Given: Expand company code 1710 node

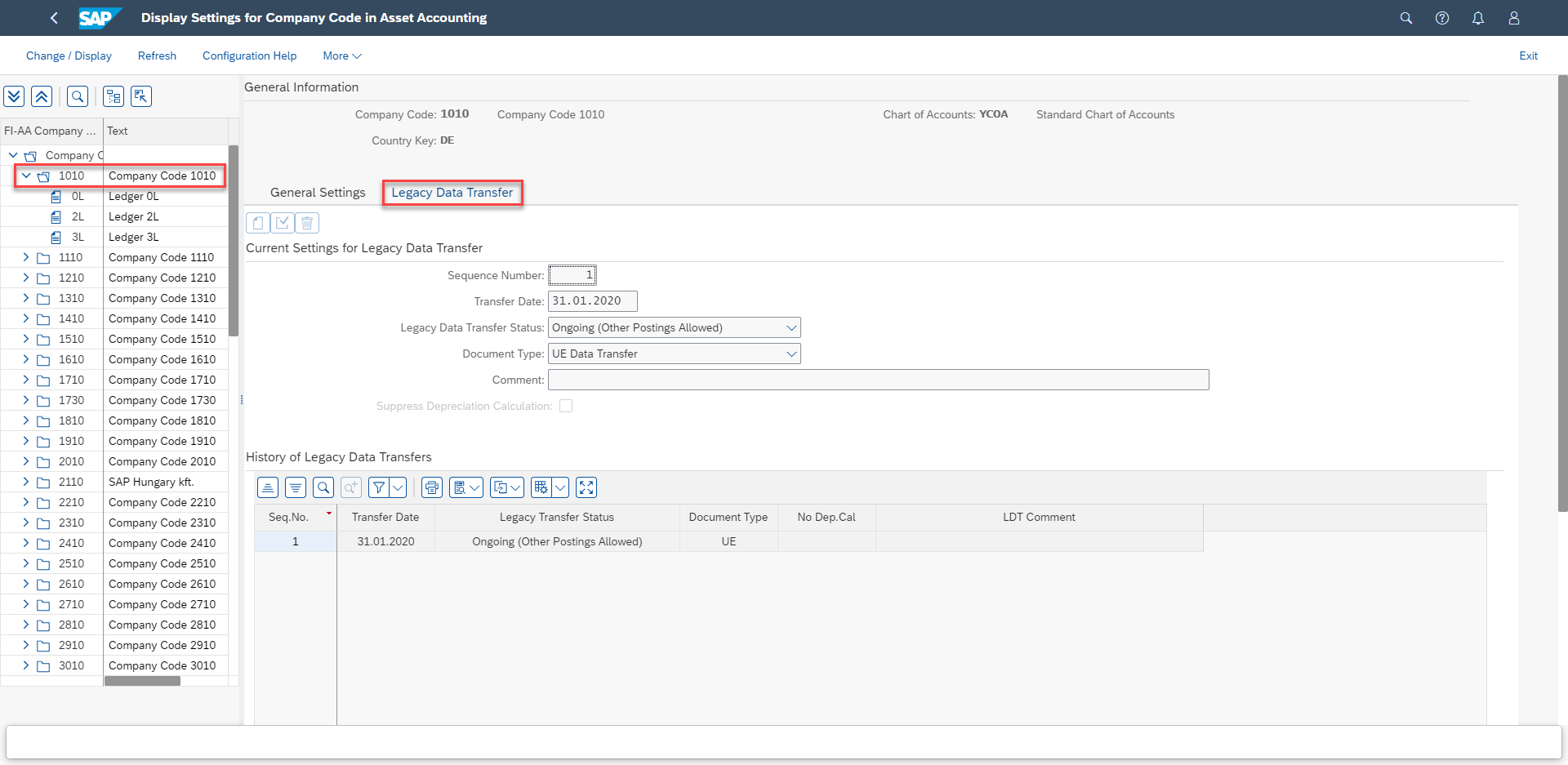Looking at the screenshot, I should pos(26,380).
